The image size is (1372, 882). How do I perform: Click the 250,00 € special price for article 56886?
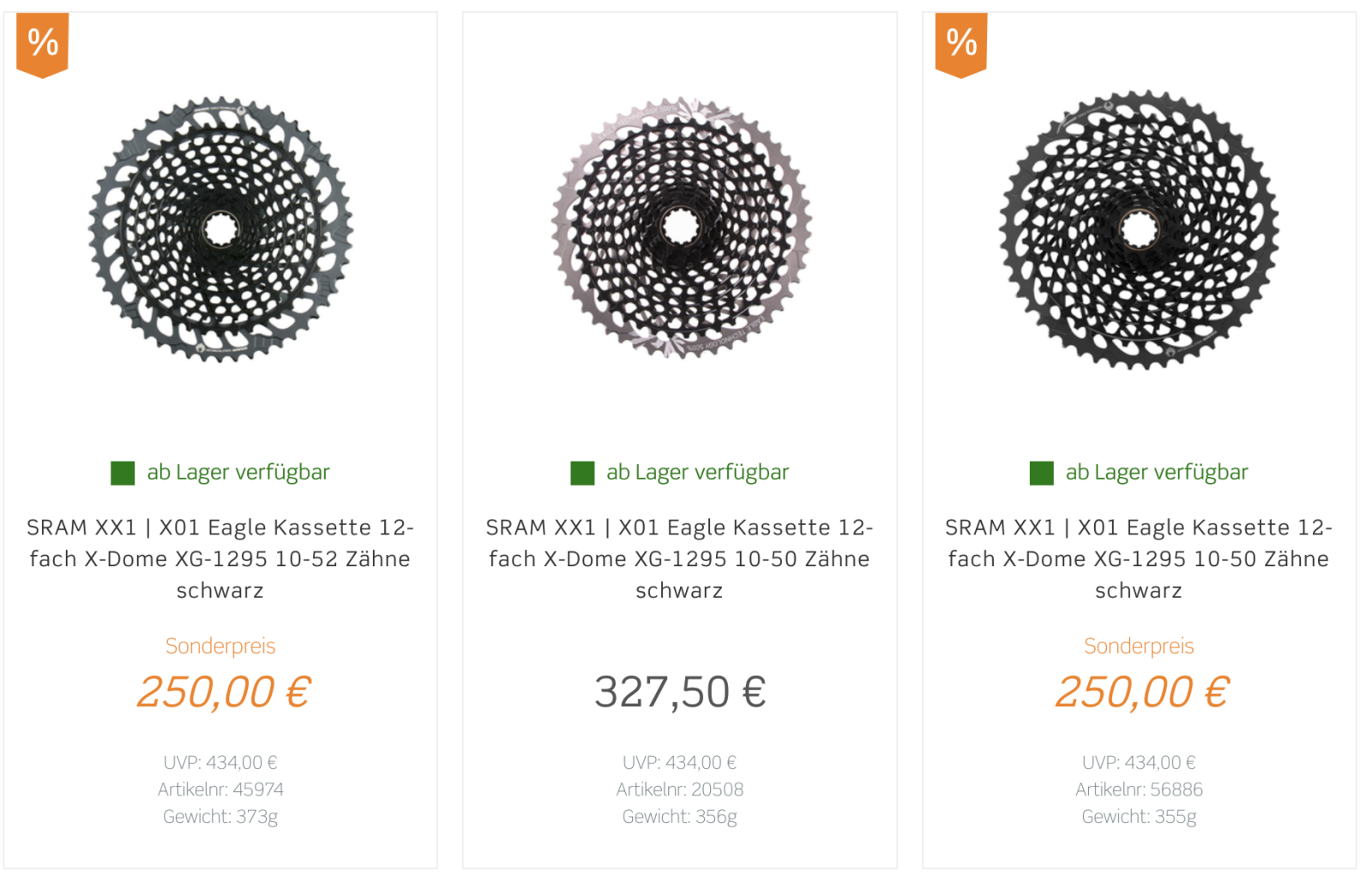tap(1141, 692)
